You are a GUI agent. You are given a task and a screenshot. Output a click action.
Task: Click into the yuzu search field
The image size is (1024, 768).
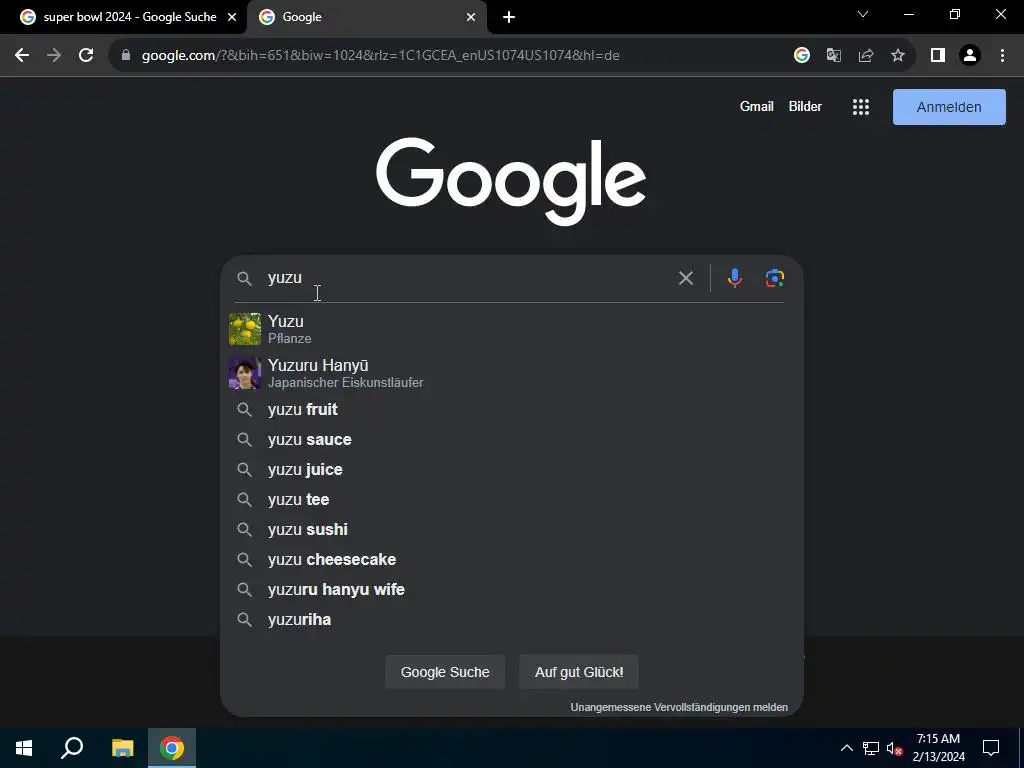467,278
